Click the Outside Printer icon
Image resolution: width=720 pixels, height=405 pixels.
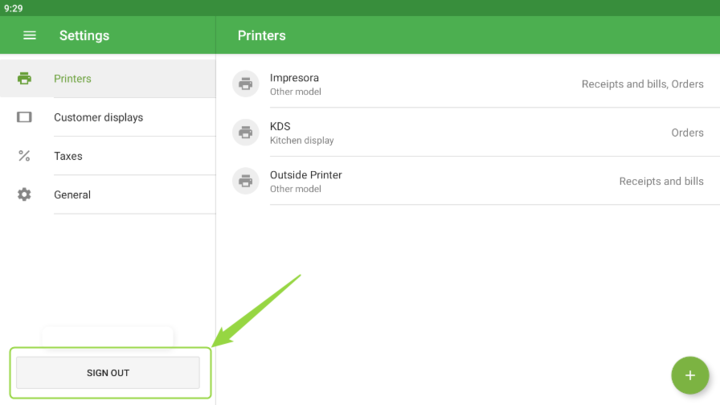coord(245,181)
